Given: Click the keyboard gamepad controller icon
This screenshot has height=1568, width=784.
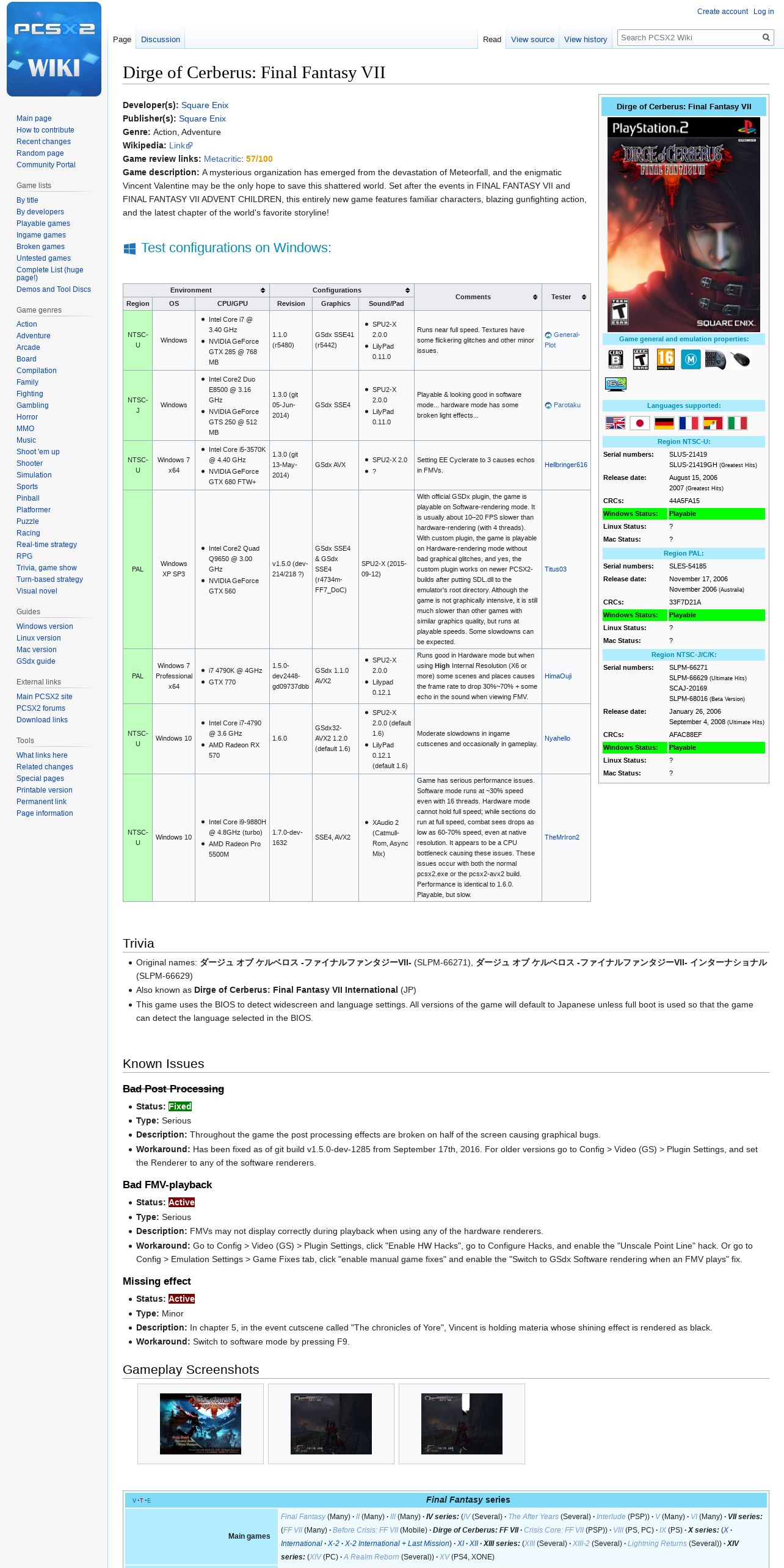Looking at the screenshot, I should (715, 360).
